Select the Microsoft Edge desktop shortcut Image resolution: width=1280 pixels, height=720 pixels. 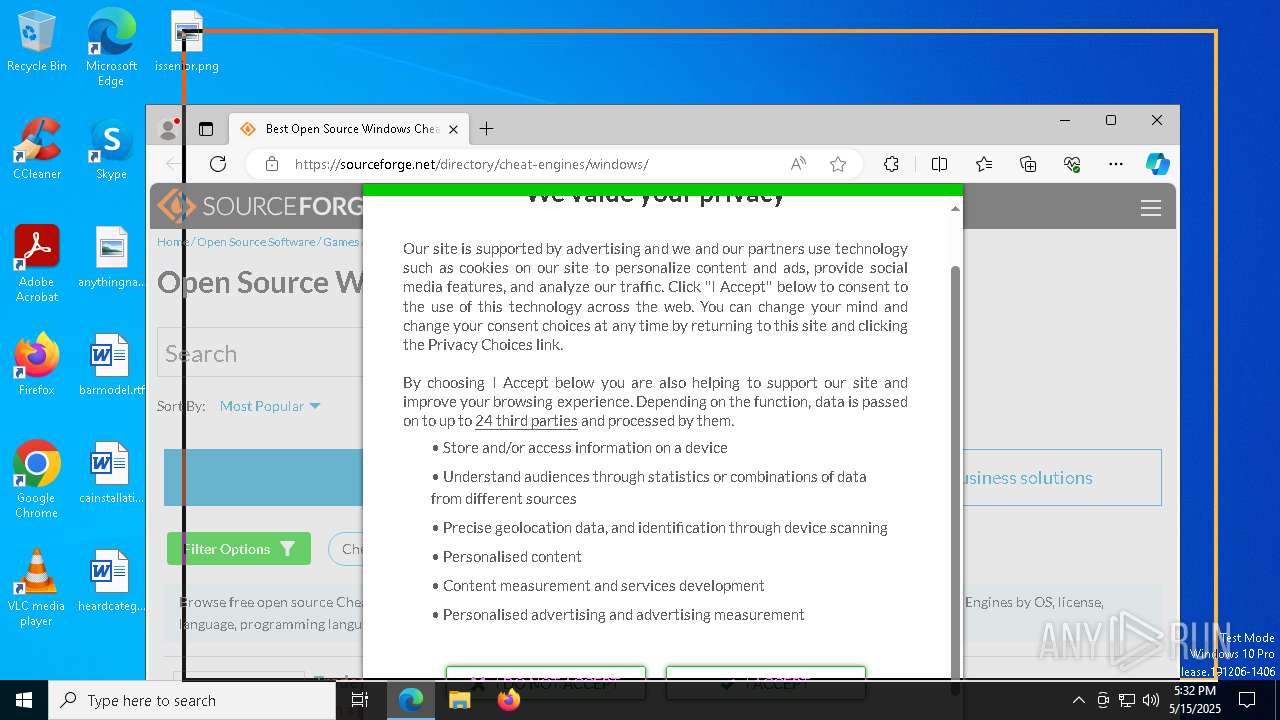111,48
